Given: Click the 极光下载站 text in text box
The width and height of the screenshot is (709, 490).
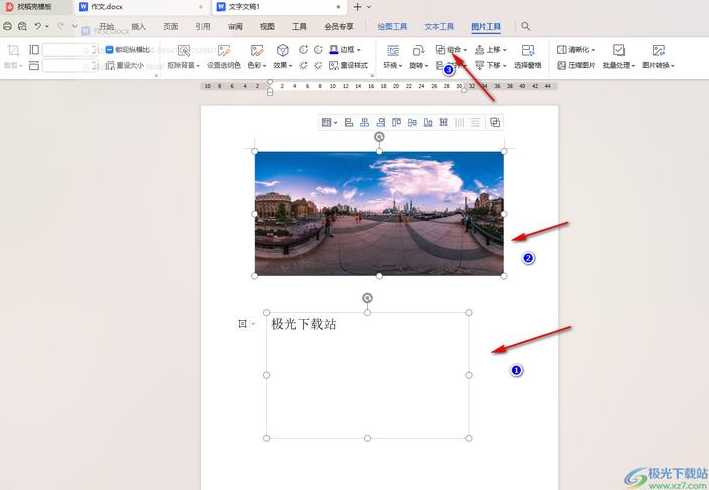Looking at the screenshot, I should click(x=303, y=324).
